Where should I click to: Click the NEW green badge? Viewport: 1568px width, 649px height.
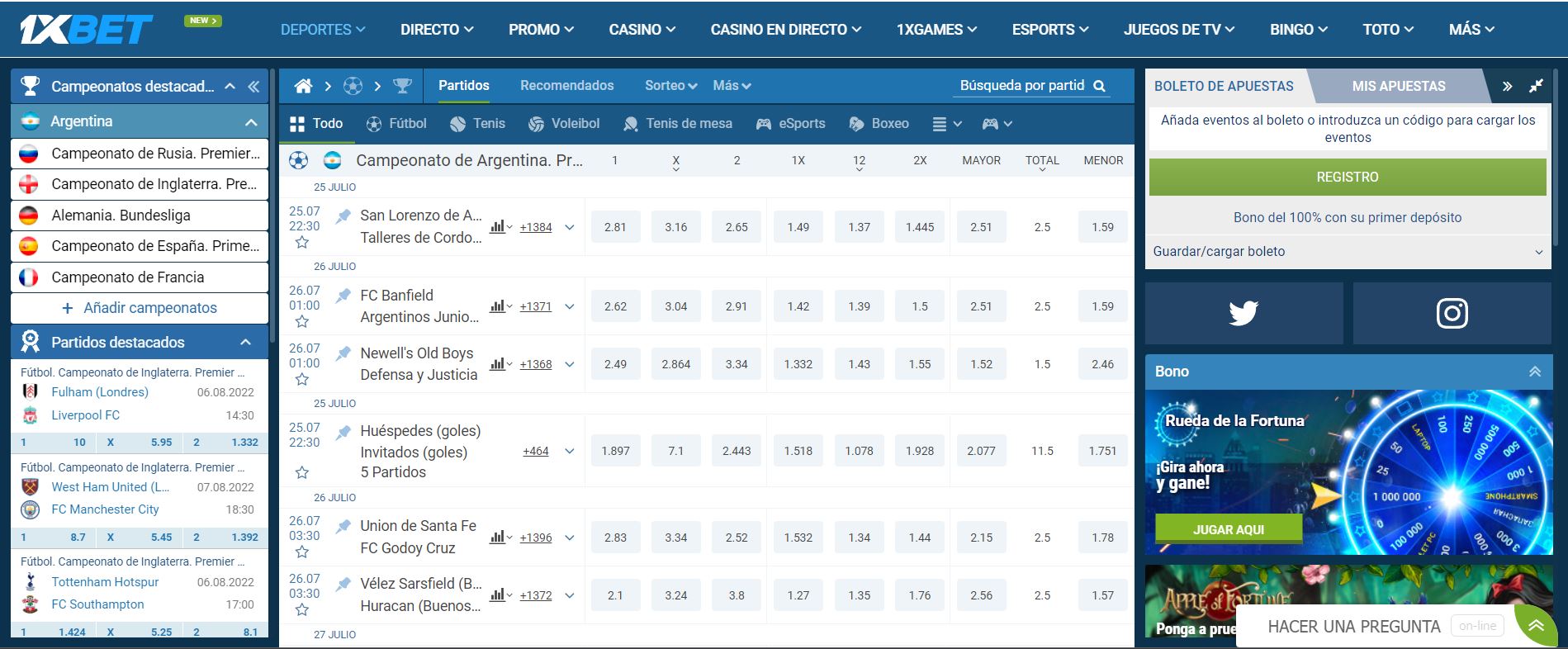(x=203, y=21)
